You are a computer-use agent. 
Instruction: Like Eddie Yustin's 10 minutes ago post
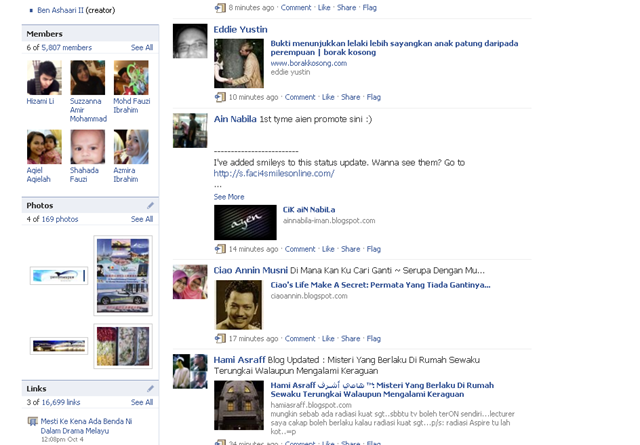tap(328, 97)
